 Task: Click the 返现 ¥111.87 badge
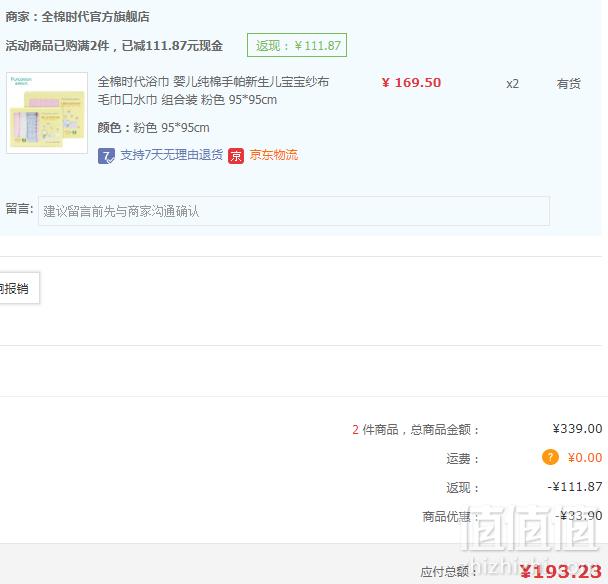click(297, 45)
